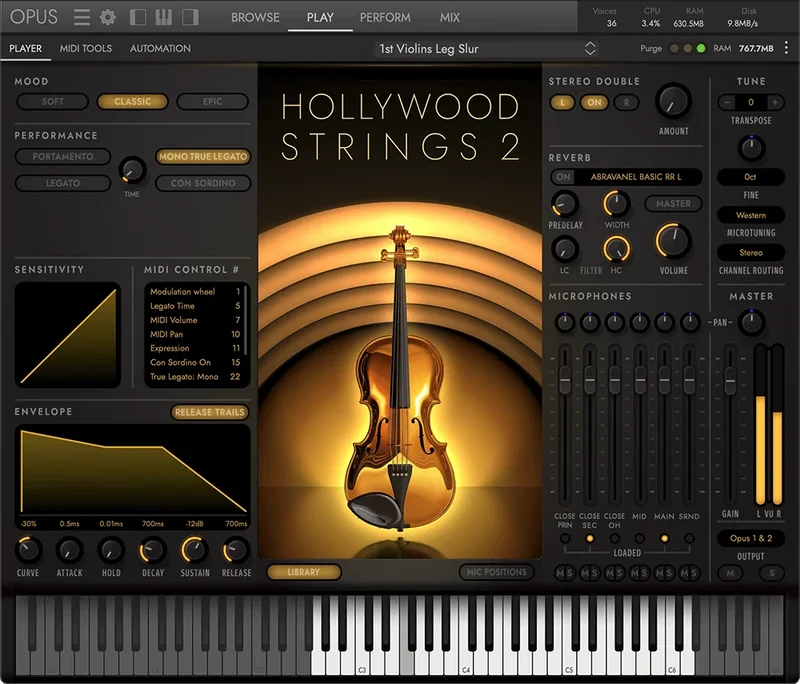Viewport: 800px width, 684px height.
Task: Select the Player tab
Action: [x=26, y=48]
